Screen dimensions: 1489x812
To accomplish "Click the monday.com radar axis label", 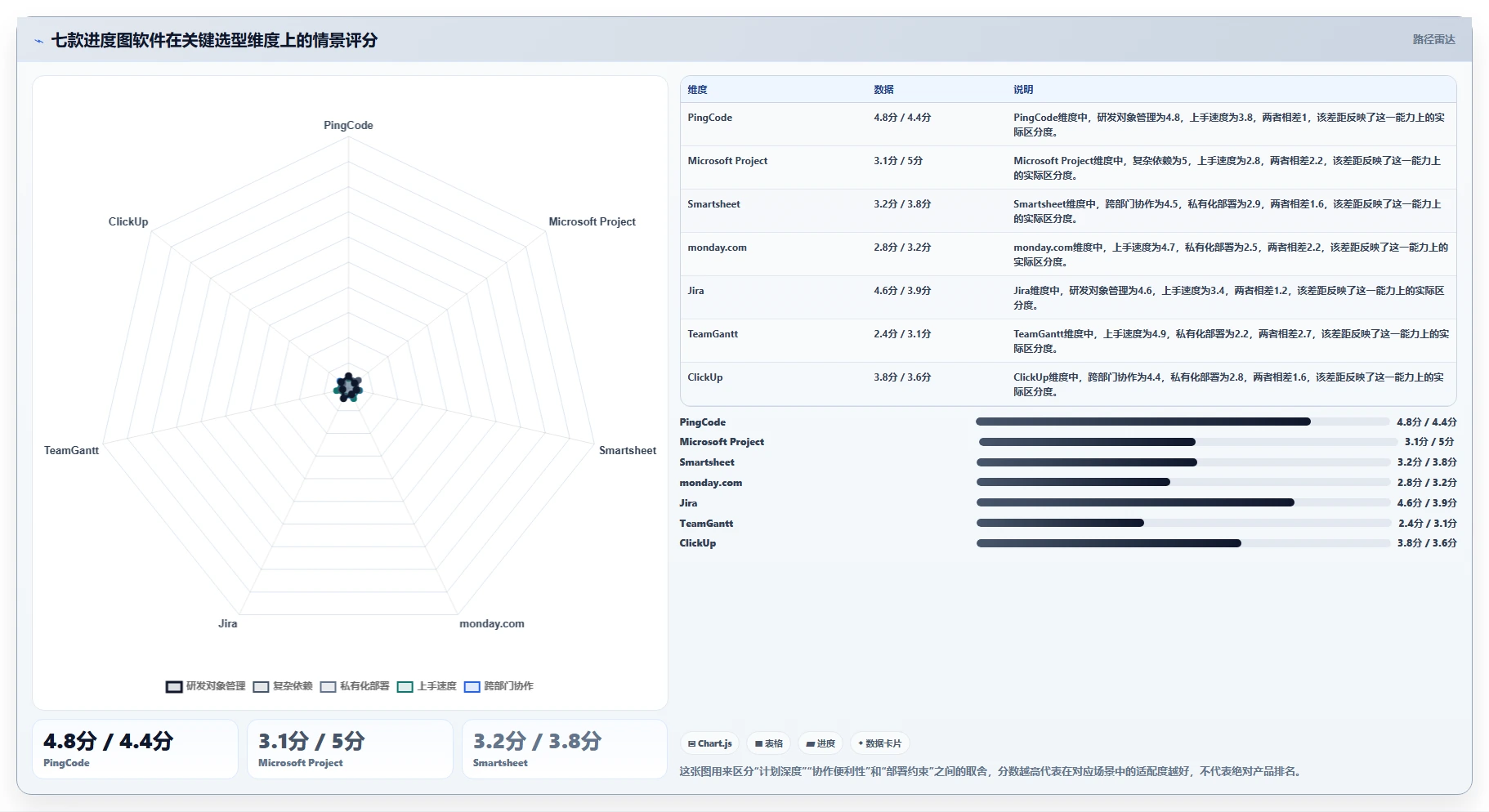I will click(x=492, y=623).
